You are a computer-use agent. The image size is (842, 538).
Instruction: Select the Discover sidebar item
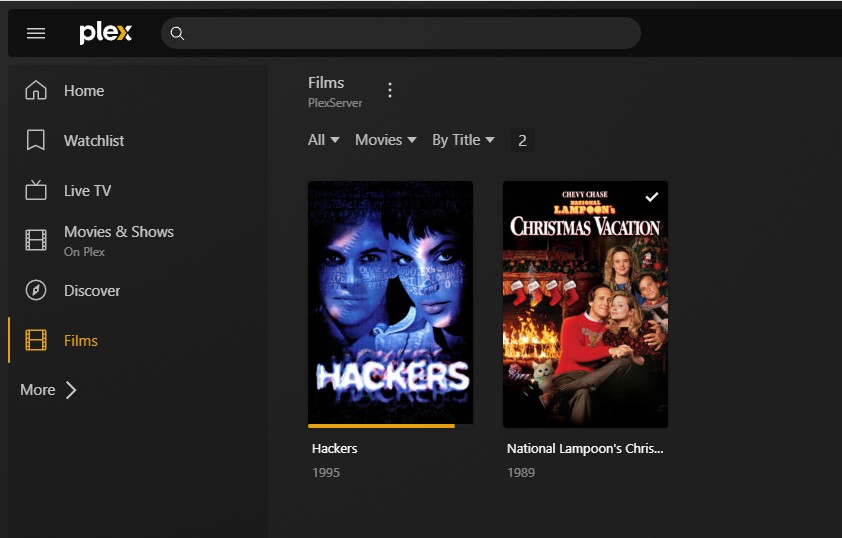[x=92, y=290]
